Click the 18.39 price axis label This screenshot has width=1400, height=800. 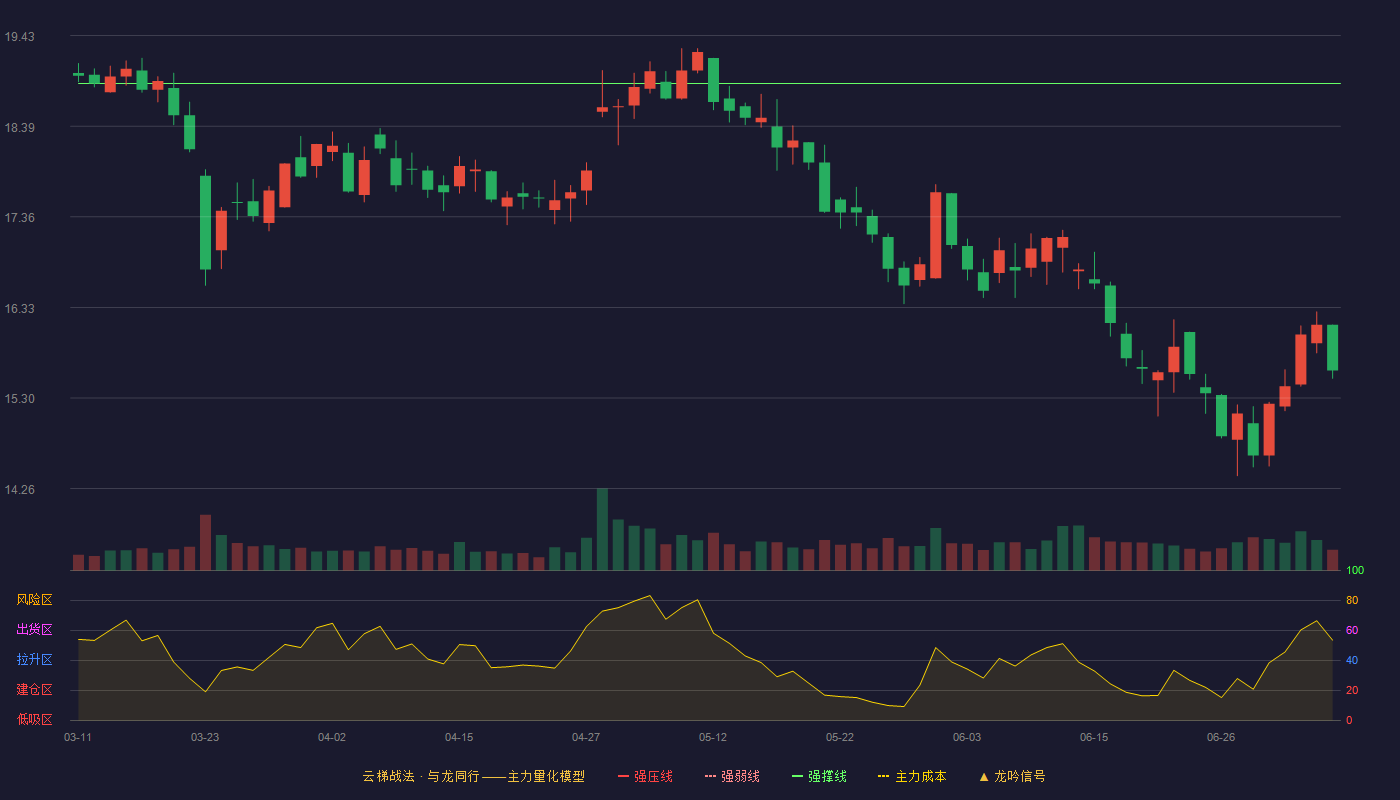[x=19, y=127]
